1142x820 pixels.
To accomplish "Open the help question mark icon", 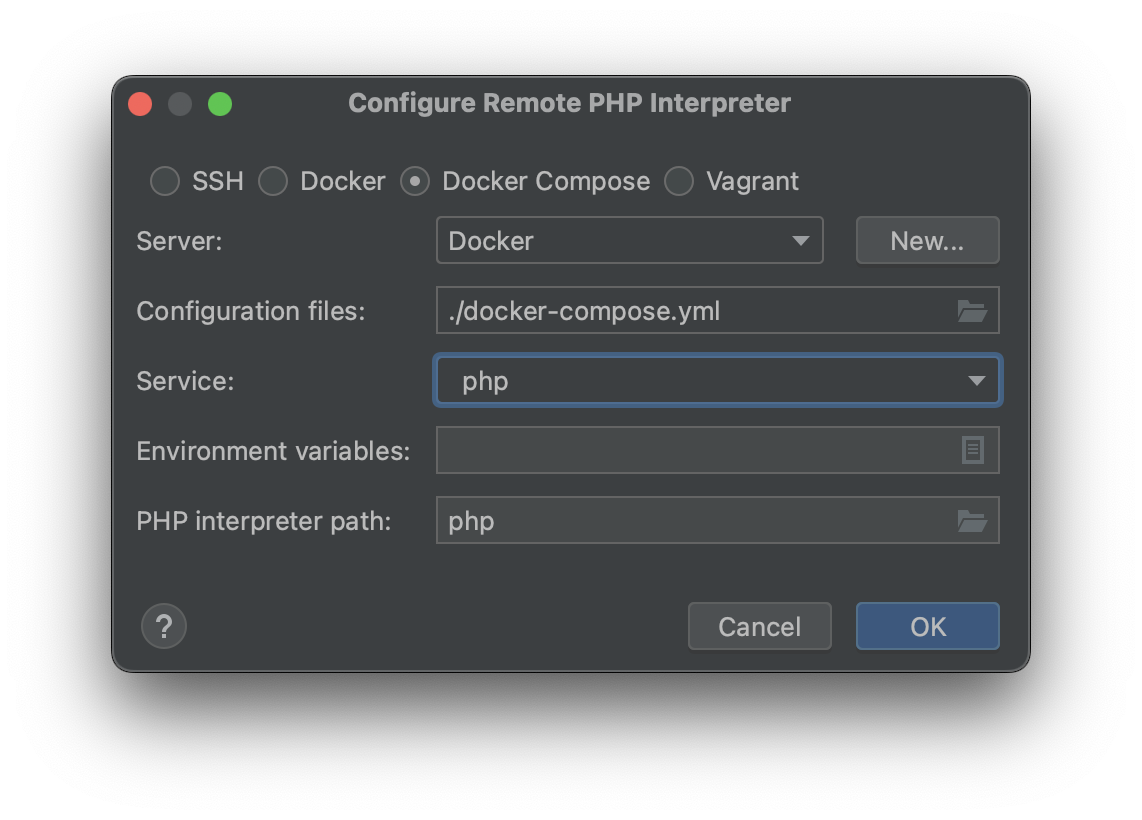I will click(x=164, y=626).
